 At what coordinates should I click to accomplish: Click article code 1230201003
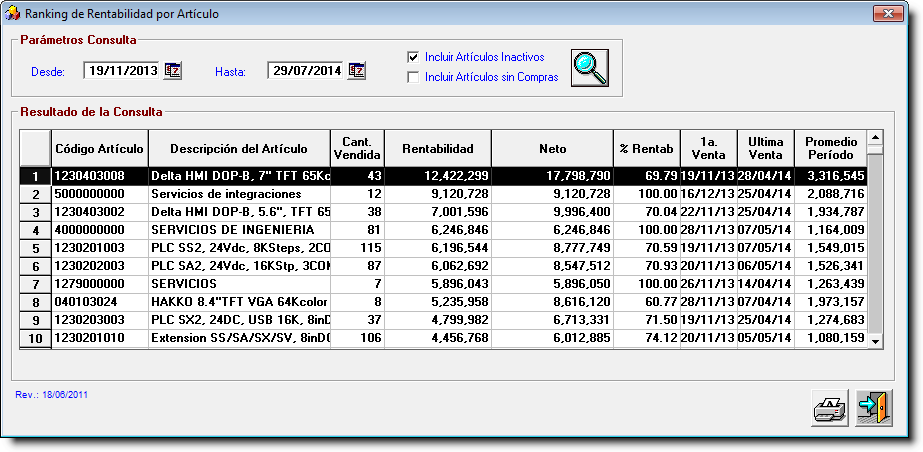click(x=99, y=248)
